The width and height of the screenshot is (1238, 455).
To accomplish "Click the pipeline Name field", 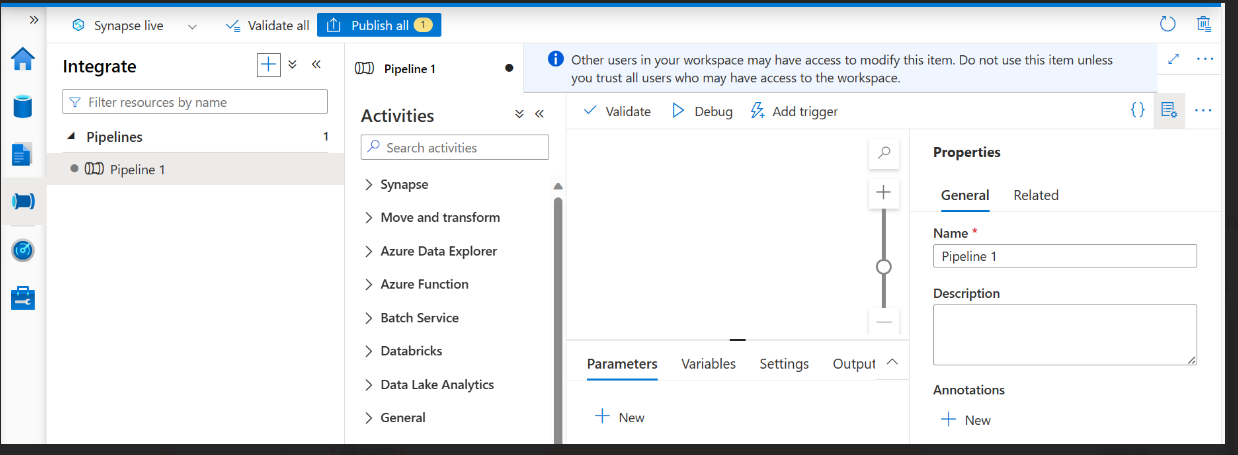I will [x=1065, y=256].
